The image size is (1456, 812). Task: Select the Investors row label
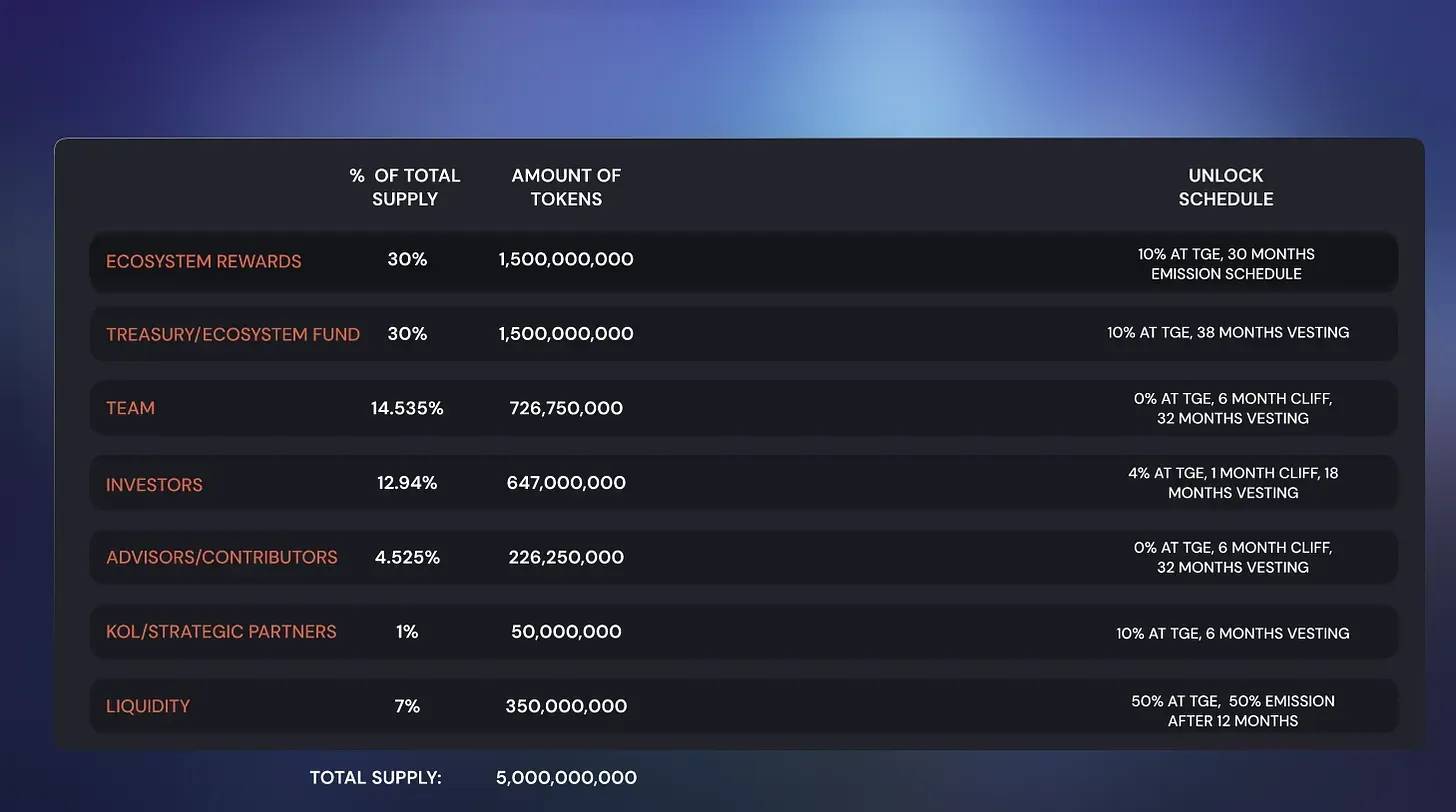pyautogui.click(x=154, y=485)
